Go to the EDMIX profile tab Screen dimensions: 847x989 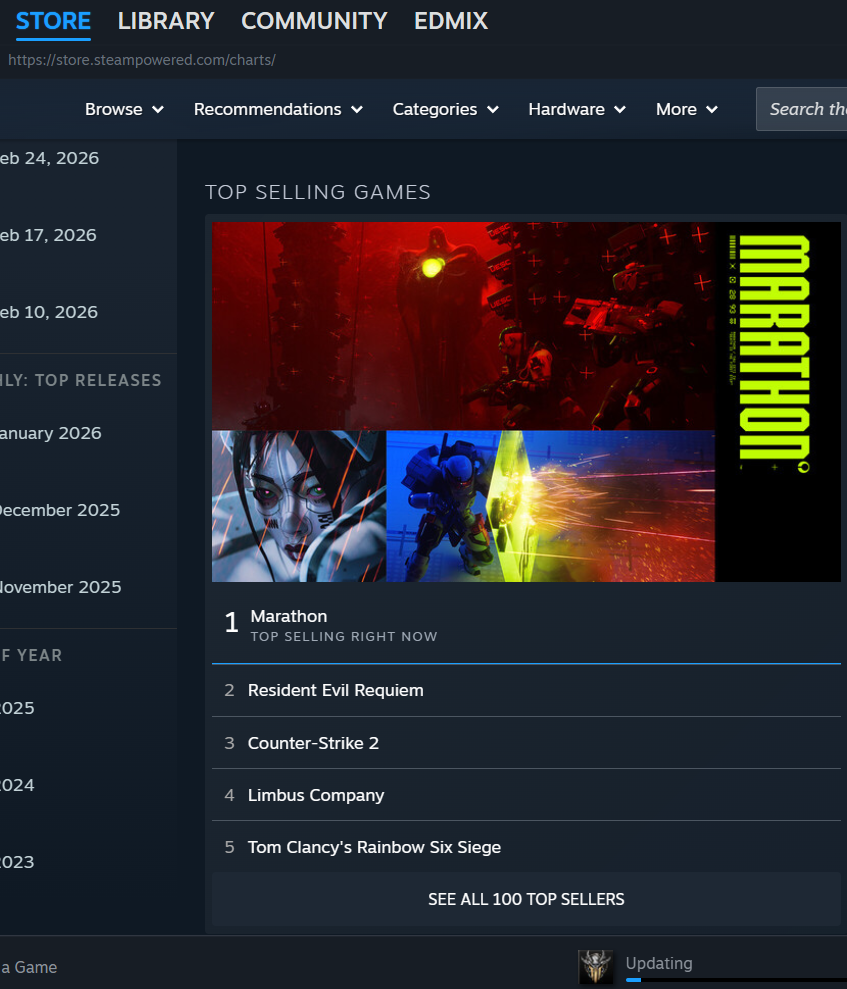(451, 20)
